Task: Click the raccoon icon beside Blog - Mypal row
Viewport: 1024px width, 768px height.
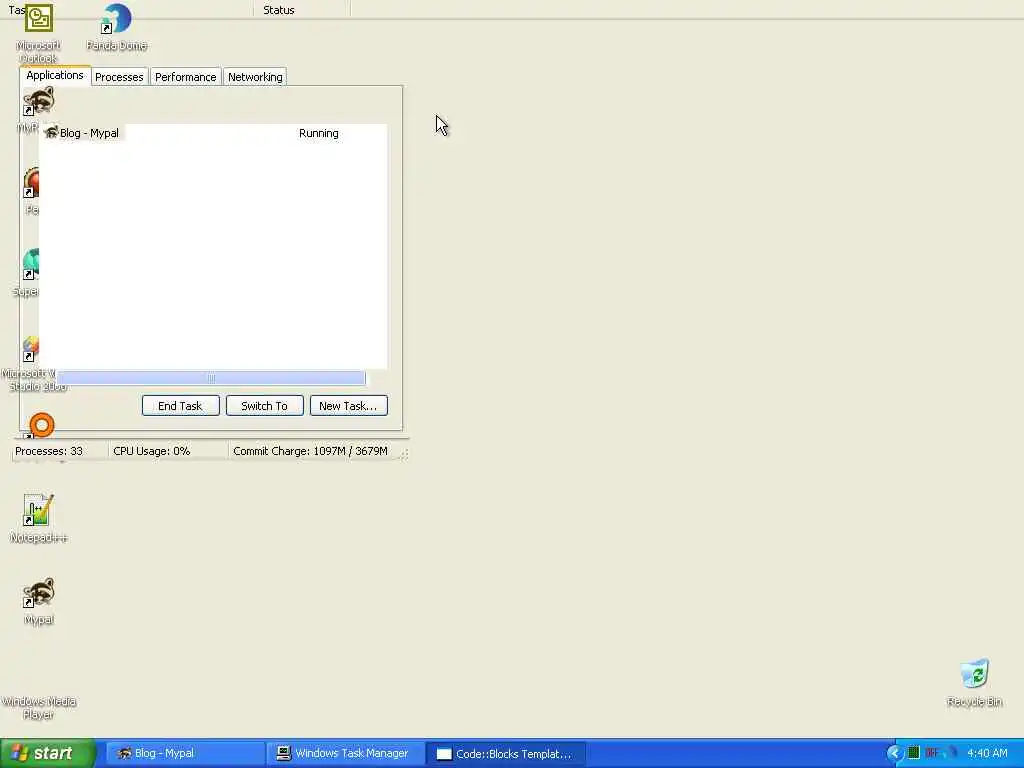Action: tap(51, 133)
